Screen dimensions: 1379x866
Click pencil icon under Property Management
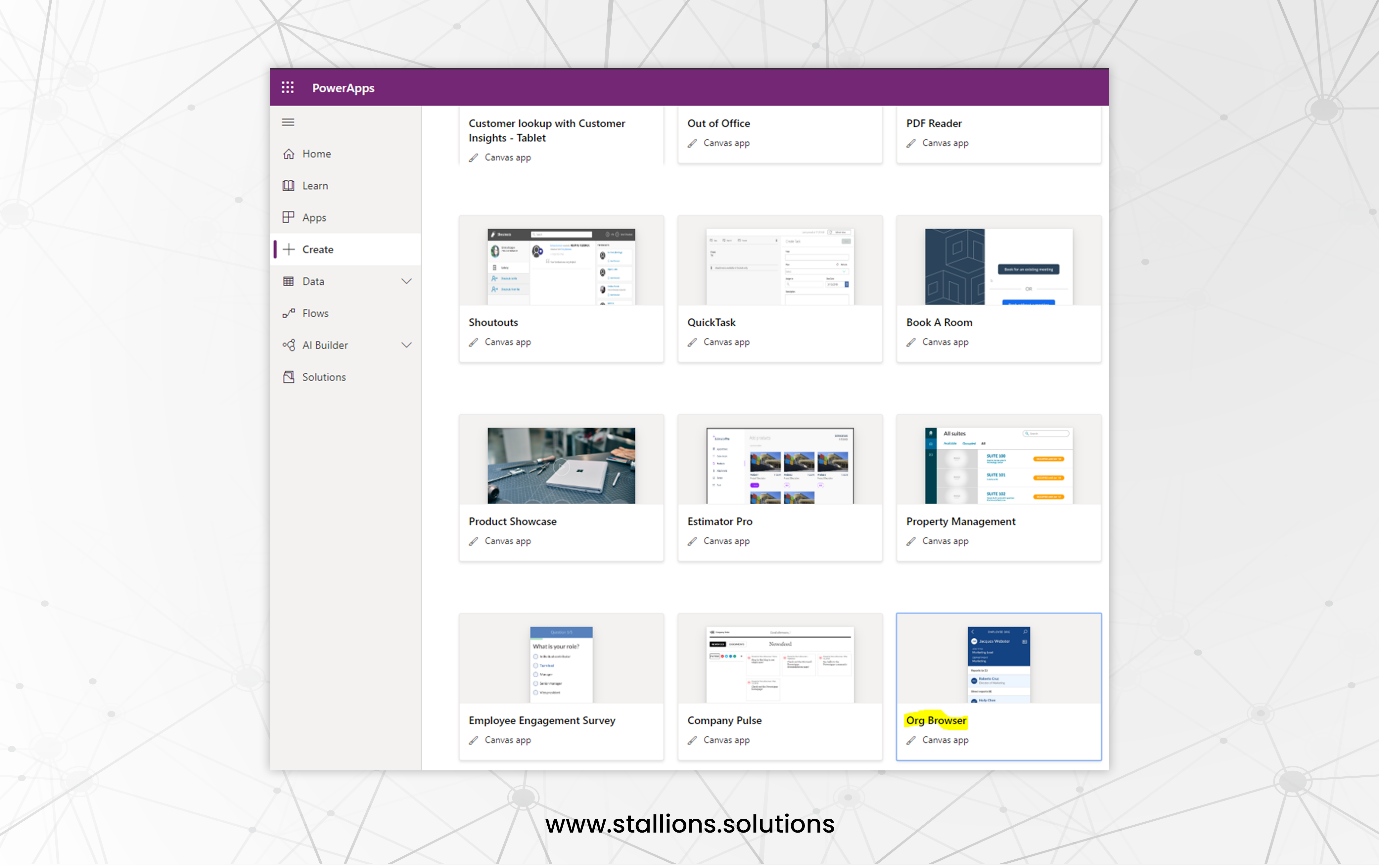click(x=912, y=541)
